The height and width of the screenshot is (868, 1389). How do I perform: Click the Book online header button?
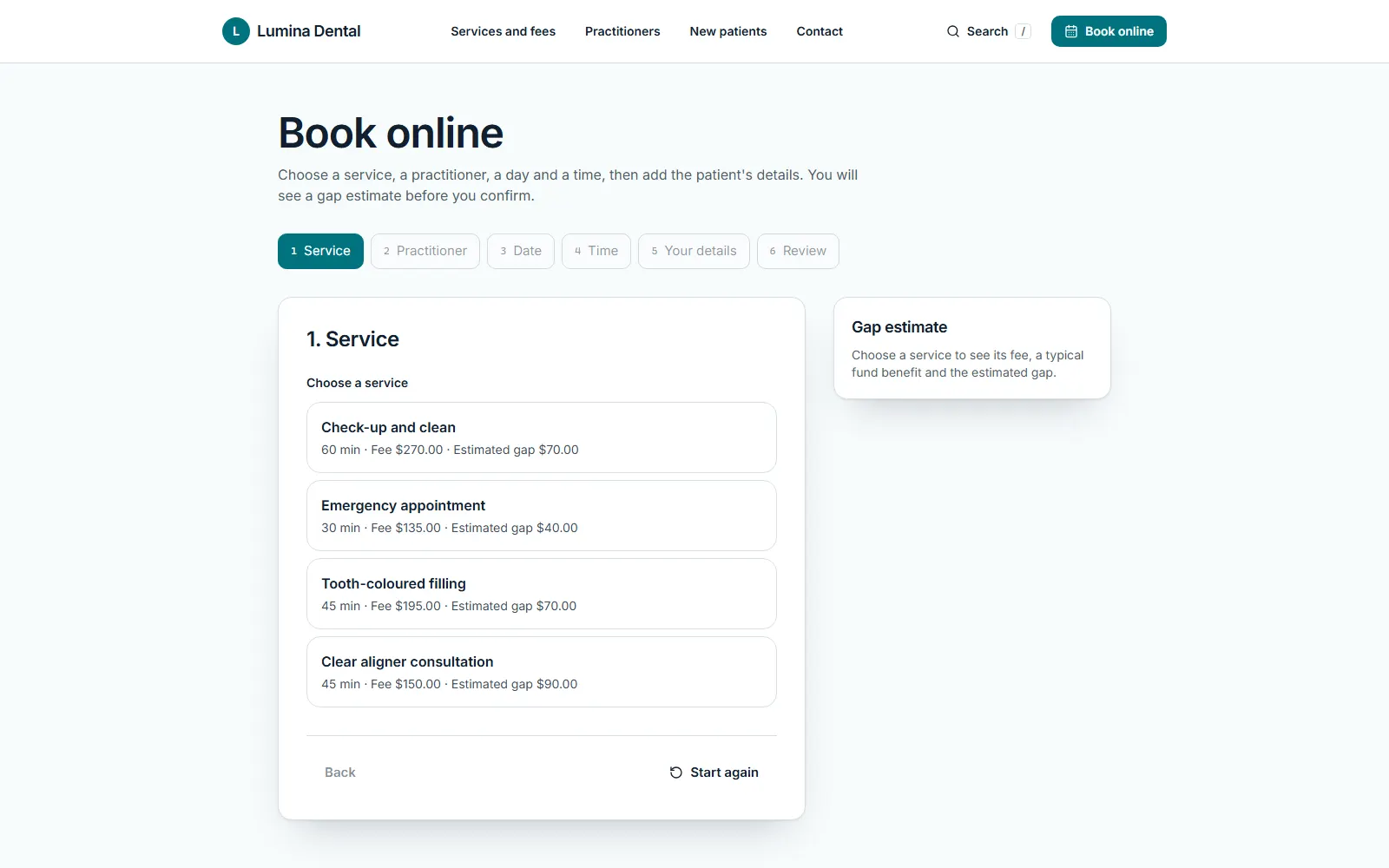pyautogui.click(x=1109, y=31)
